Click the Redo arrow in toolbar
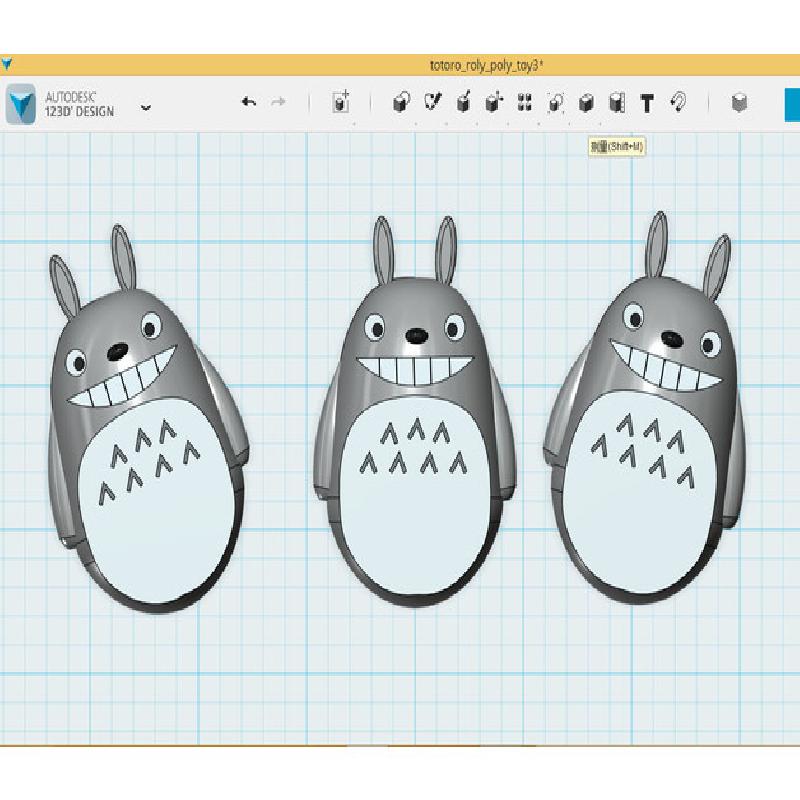The width and height of the screenshot is (800, 800). tap(278, 102)
